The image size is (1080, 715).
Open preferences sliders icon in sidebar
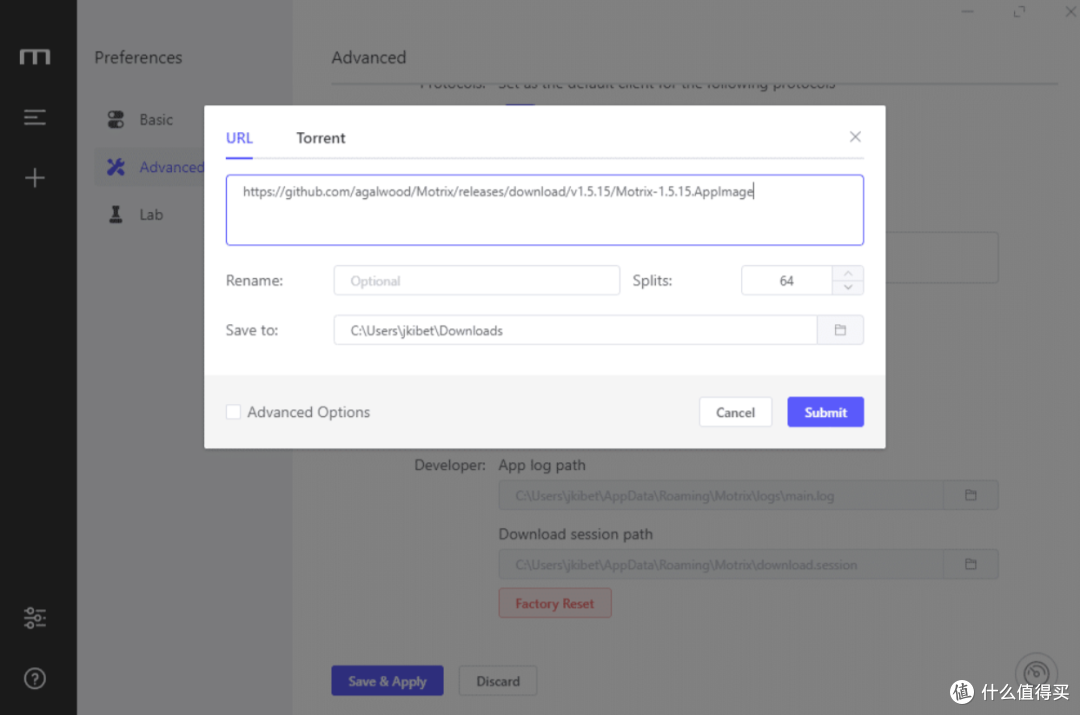(34, 617)
